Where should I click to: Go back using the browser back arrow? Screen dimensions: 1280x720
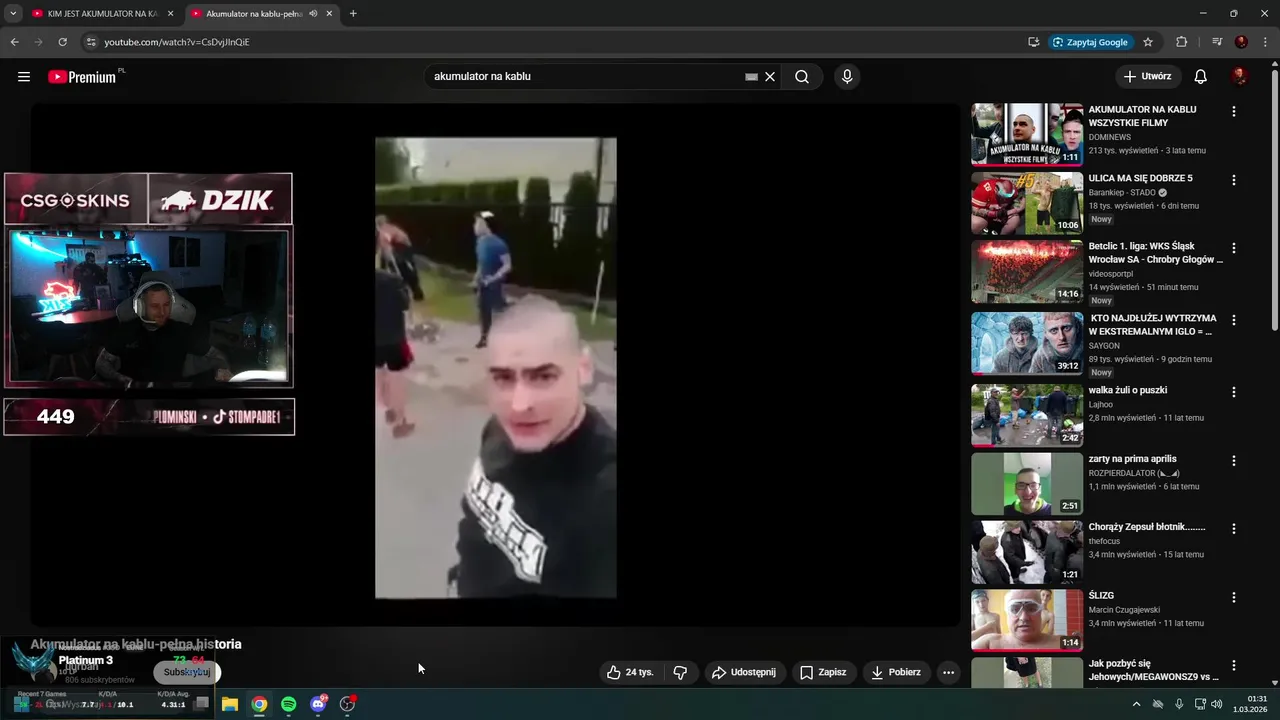pos(14,42)
